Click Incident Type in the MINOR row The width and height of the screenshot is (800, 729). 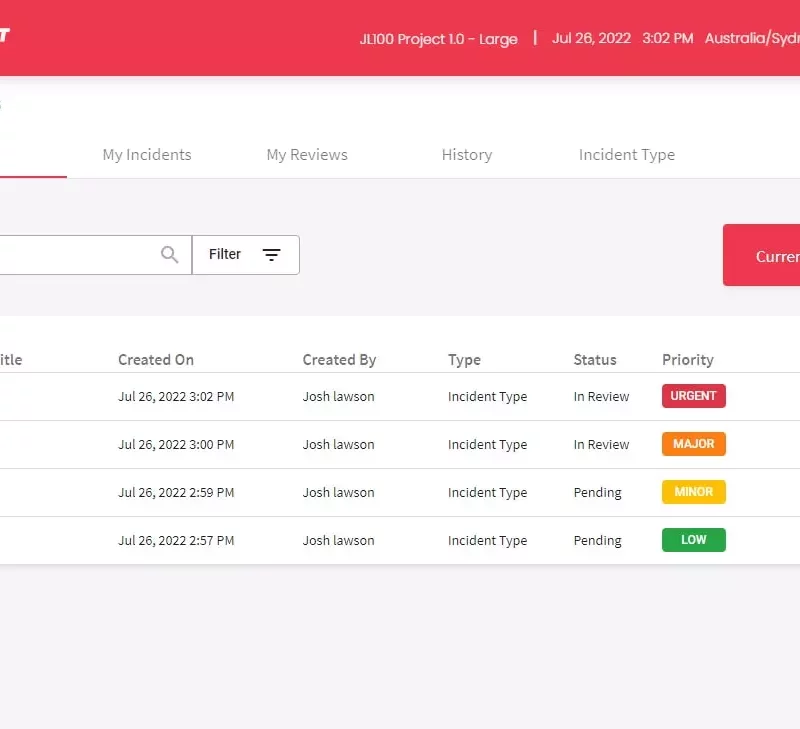pyautogui.click(x=487, y=492)
